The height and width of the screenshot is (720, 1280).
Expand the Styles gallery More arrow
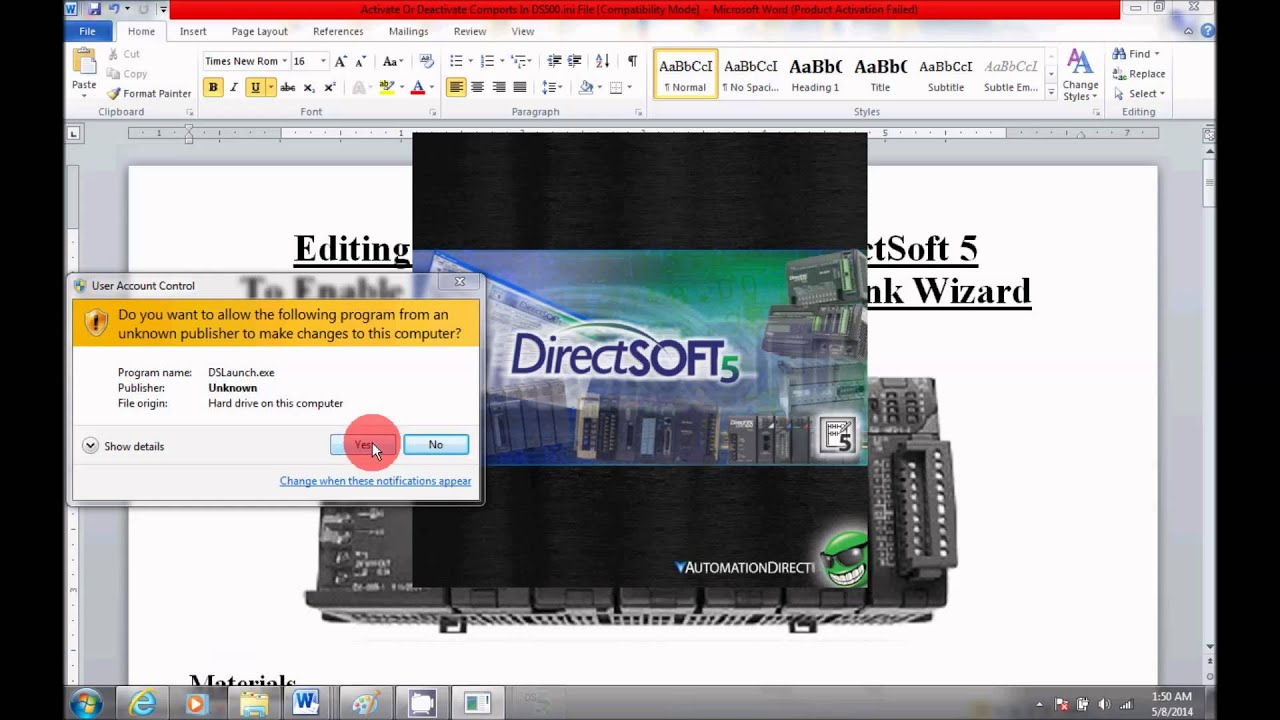click(1051, 92)
